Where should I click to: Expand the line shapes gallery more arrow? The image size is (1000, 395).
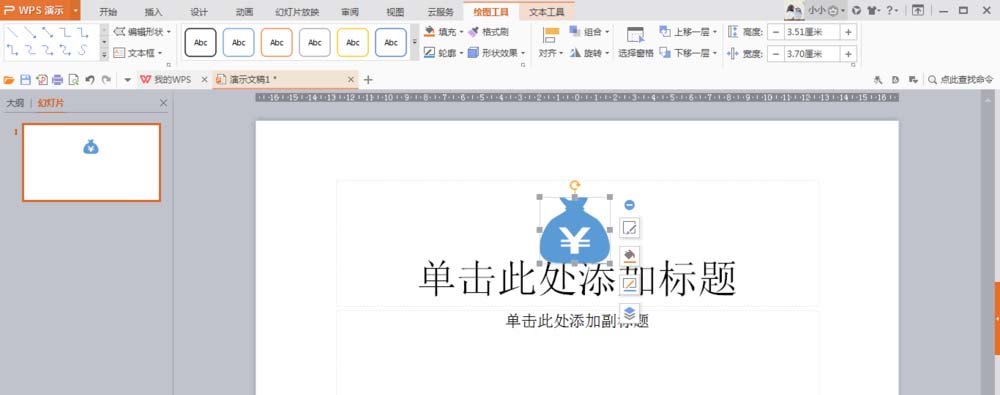tap(104, 56)
